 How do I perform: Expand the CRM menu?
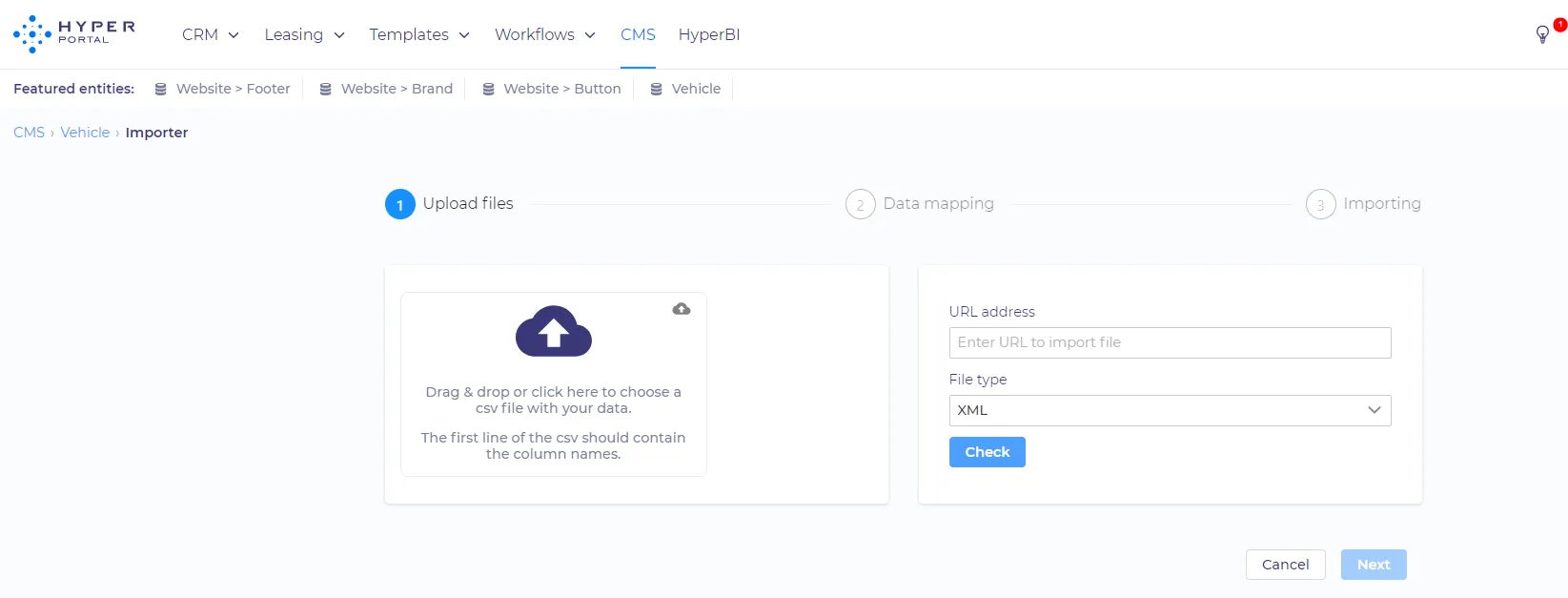click(211, 34)
